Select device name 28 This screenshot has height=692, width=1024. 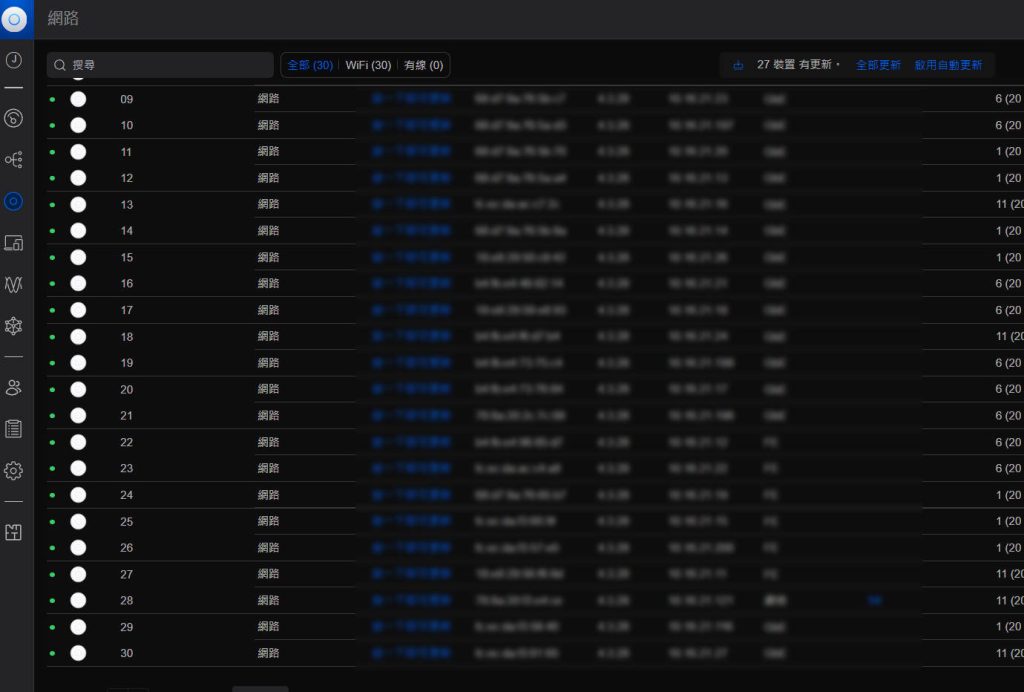click(x=127, y=601)
